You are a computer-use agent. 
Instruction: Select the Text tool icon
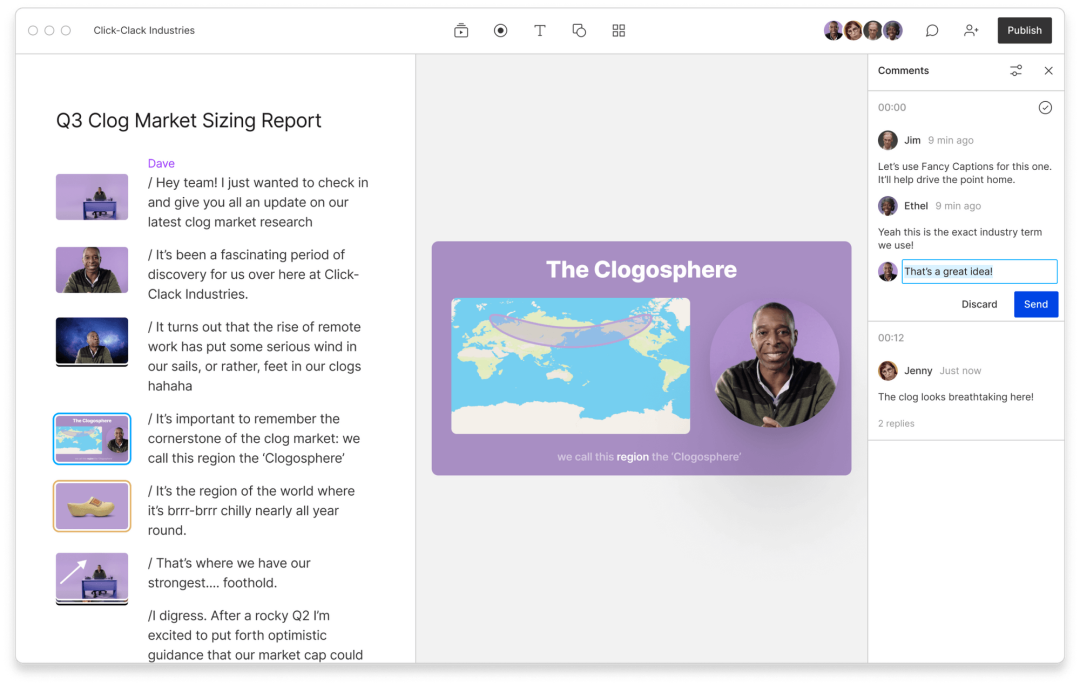pos(540,30)
